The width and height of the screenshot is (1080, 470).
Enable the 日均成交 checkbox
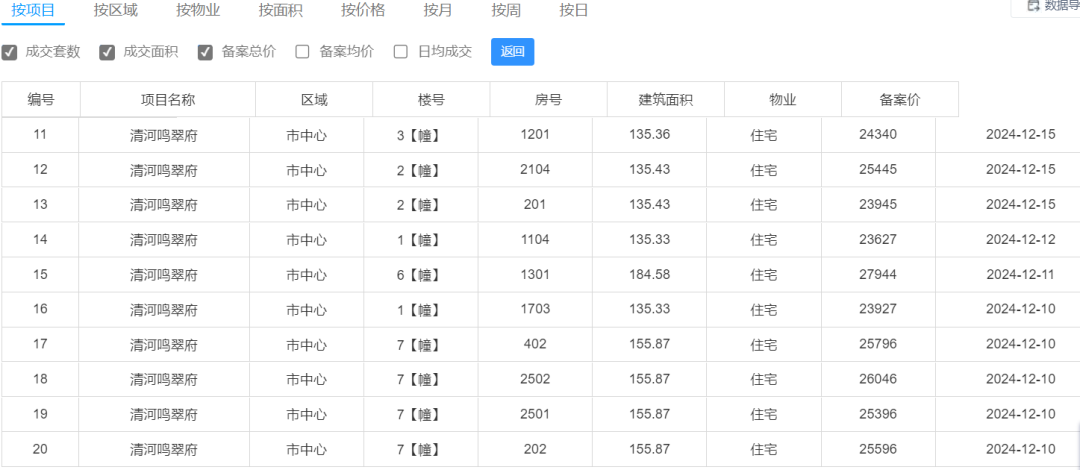coord(401,52)
